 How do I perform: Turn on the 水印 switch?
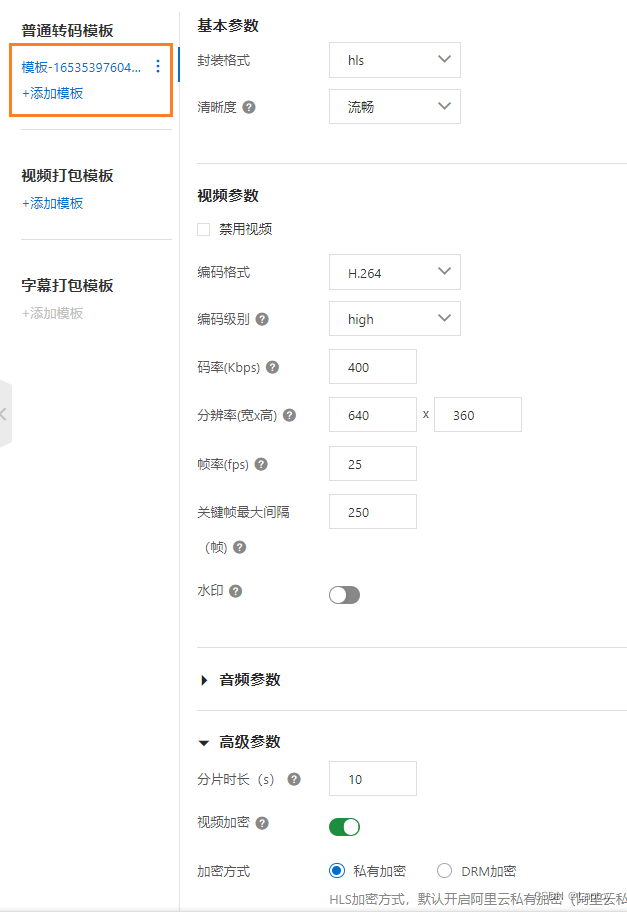[x=344, y=595]
